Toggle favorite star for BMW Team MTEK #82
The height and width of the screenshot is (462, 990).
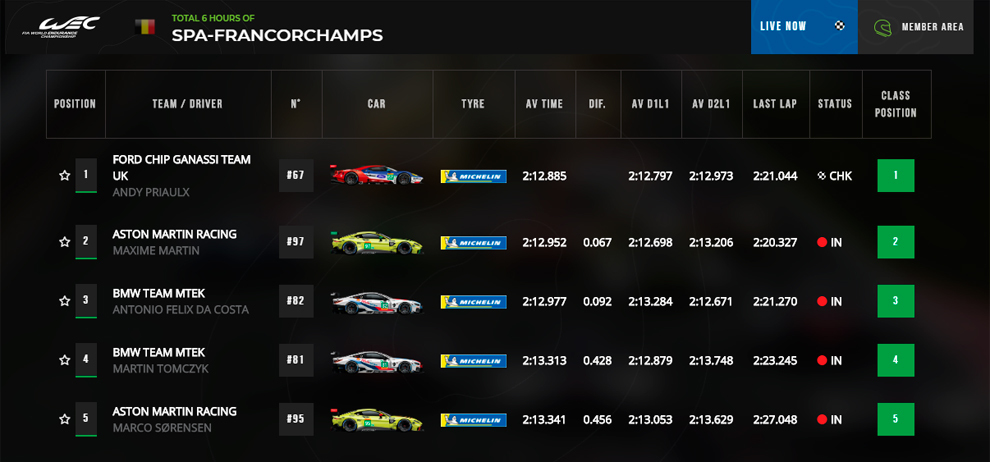click(64, 301)
